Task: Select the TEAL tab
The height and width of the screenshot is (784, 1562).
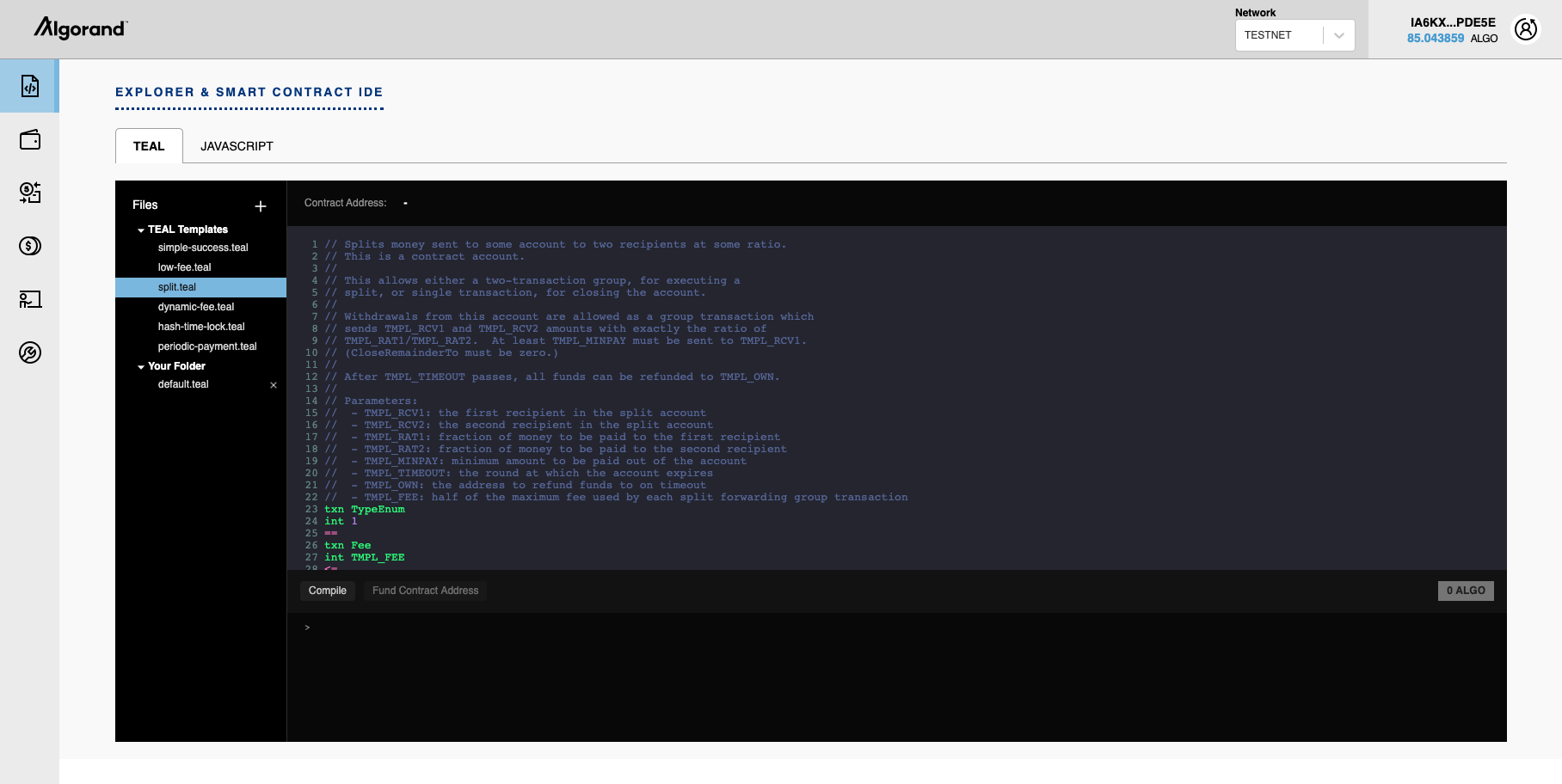Action: point(148,146)
